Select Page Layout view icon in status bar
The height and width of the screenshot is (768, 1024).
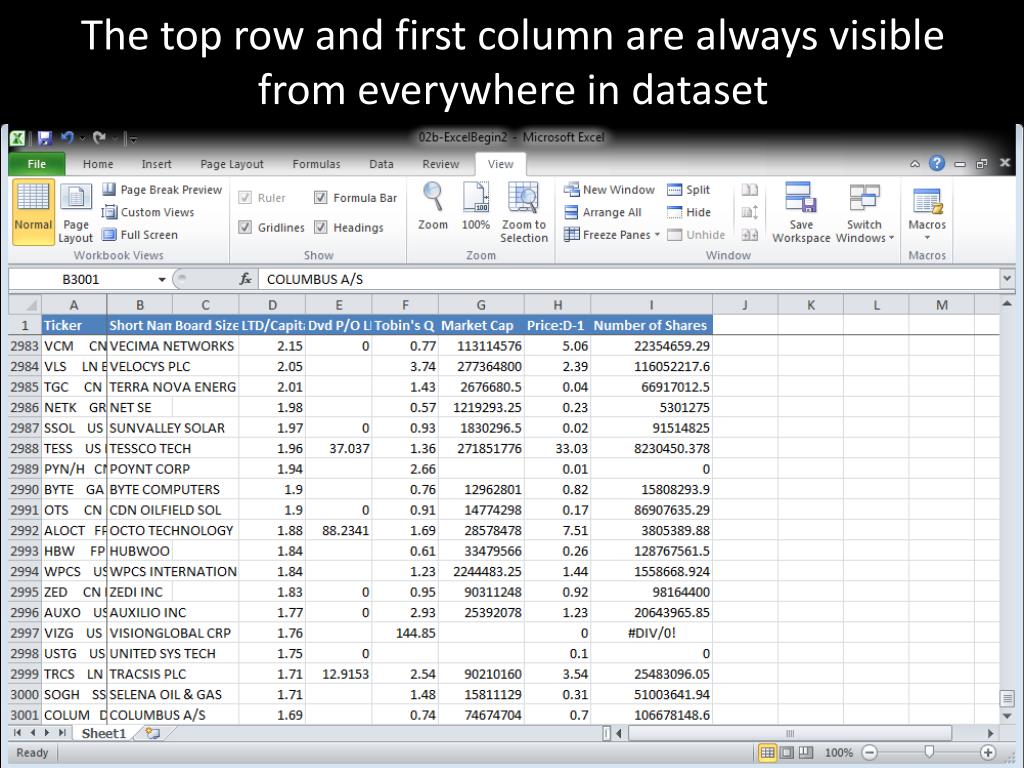788,752
